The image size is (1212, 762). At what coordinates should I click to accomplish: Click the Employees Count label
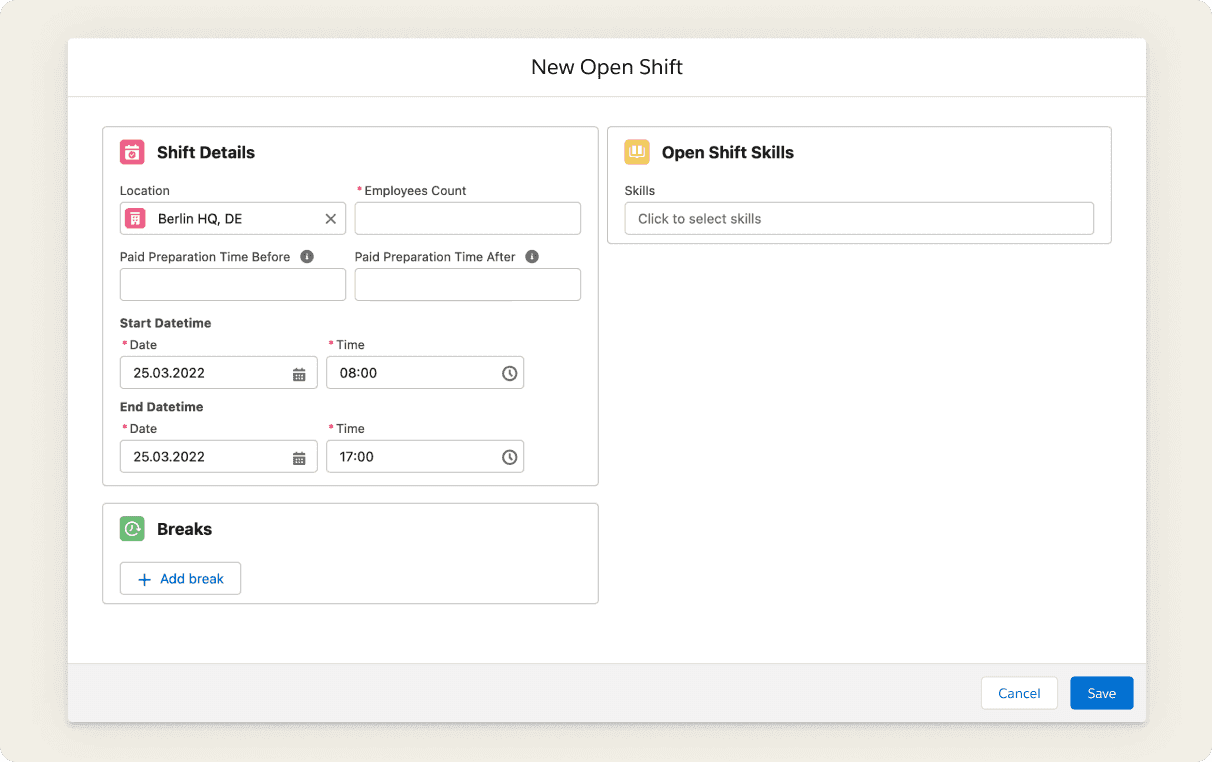415,190
